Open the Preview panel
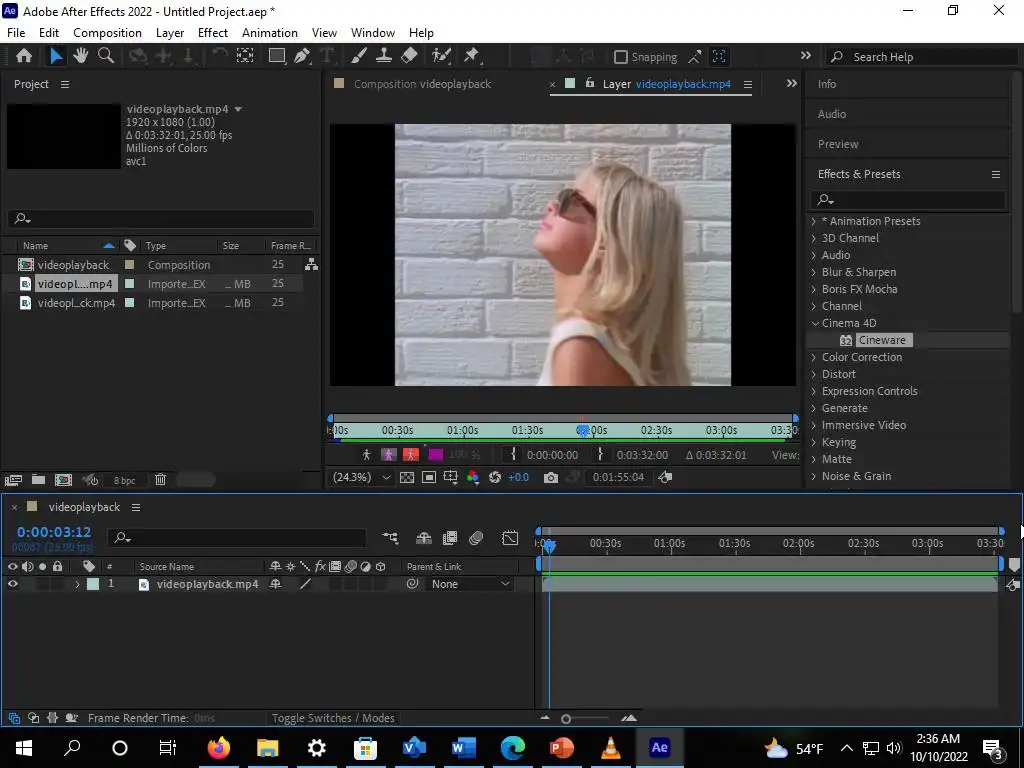1024x768 pixels. pyautogui.click(x=838, y=144)
